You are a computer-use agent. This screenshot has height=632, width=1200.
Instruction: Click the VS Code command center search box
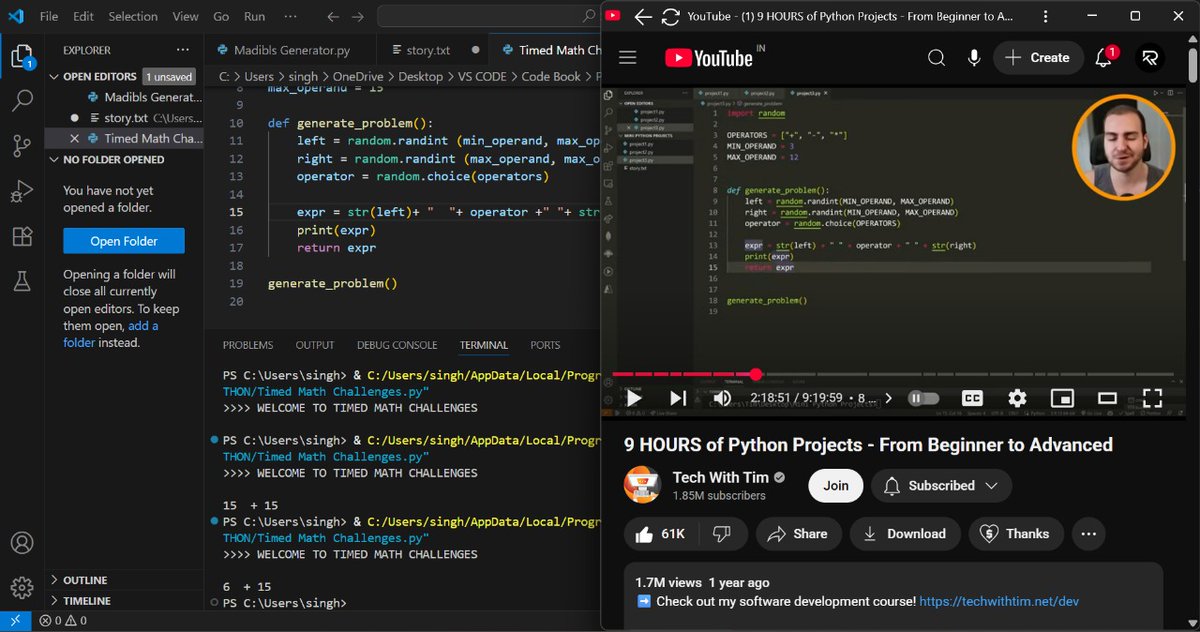pyautogui.click(x=488, y=17)
